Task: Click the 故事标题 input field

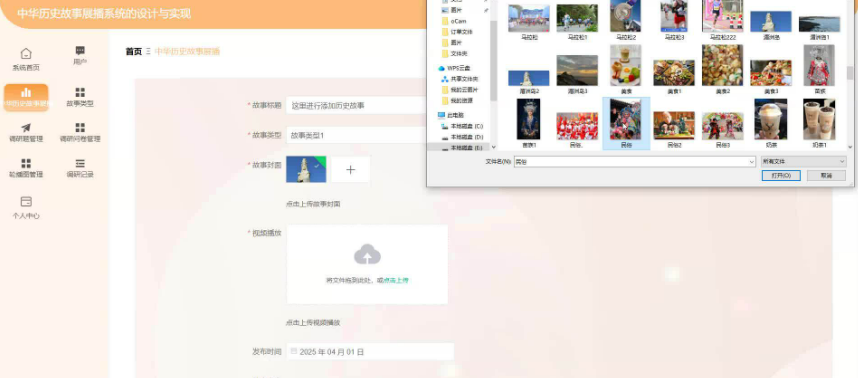Action: 356,106
